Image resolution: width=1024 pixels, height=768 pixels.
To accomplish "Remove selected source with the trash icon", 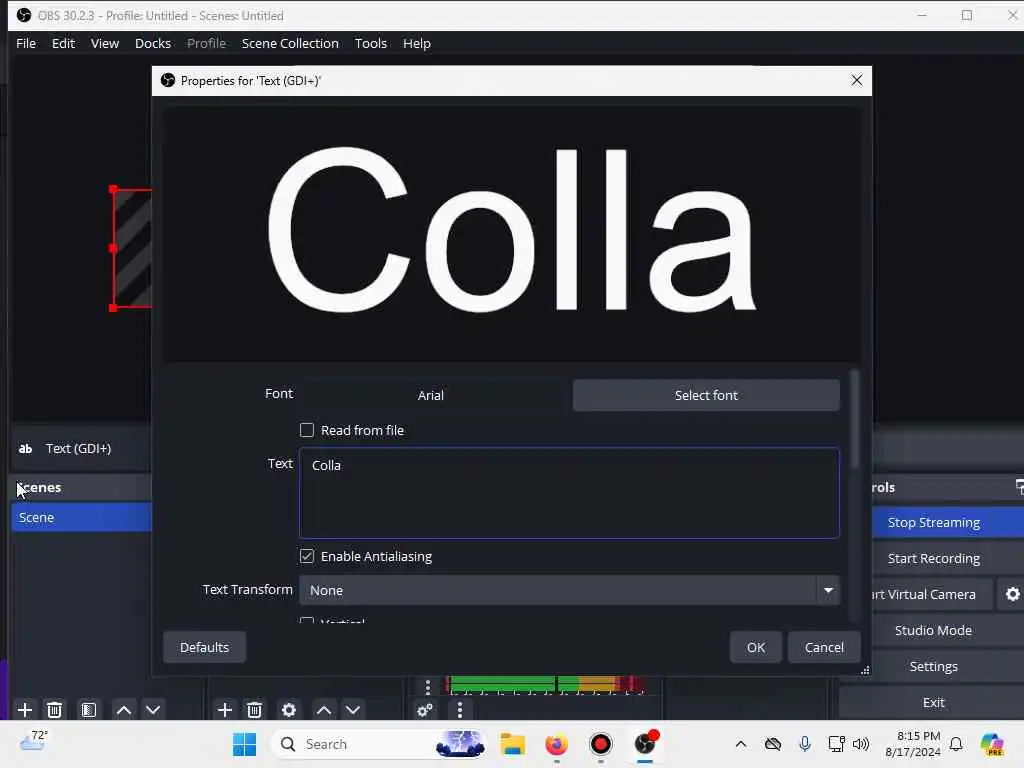I will point(255,710).
